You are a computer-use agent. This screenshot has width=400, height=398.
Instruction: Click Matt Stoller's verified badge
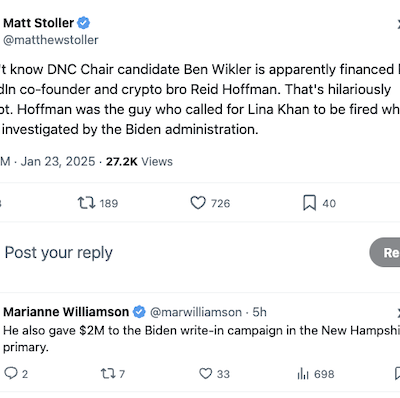point(84,23)
